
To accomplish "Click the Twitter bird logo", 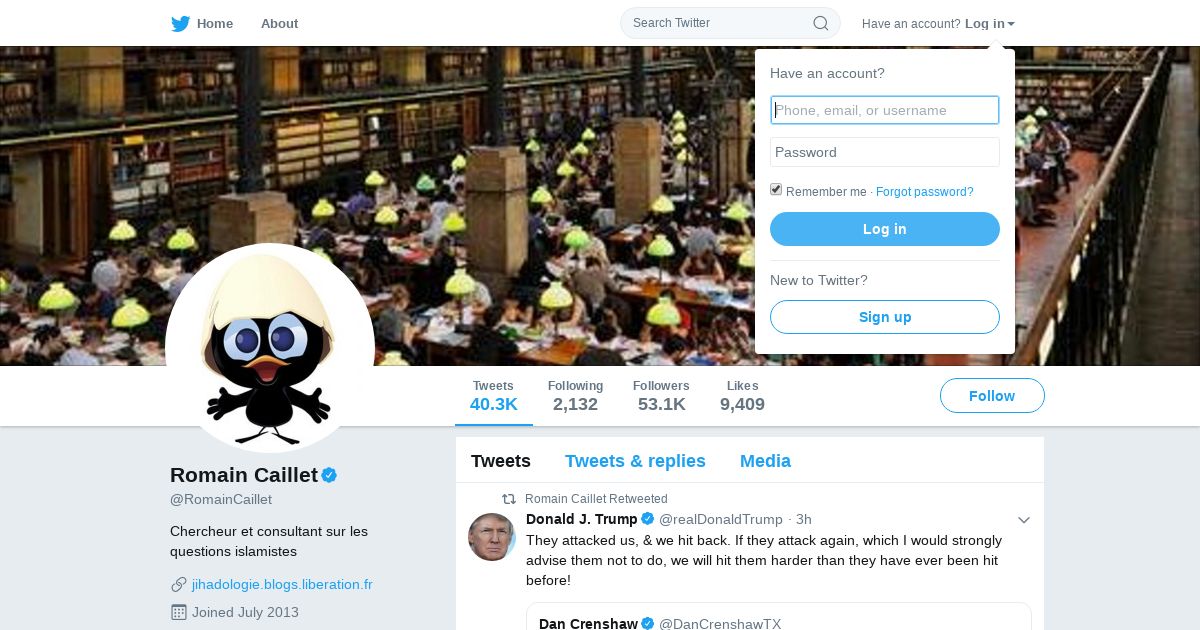I will [180, 23].
